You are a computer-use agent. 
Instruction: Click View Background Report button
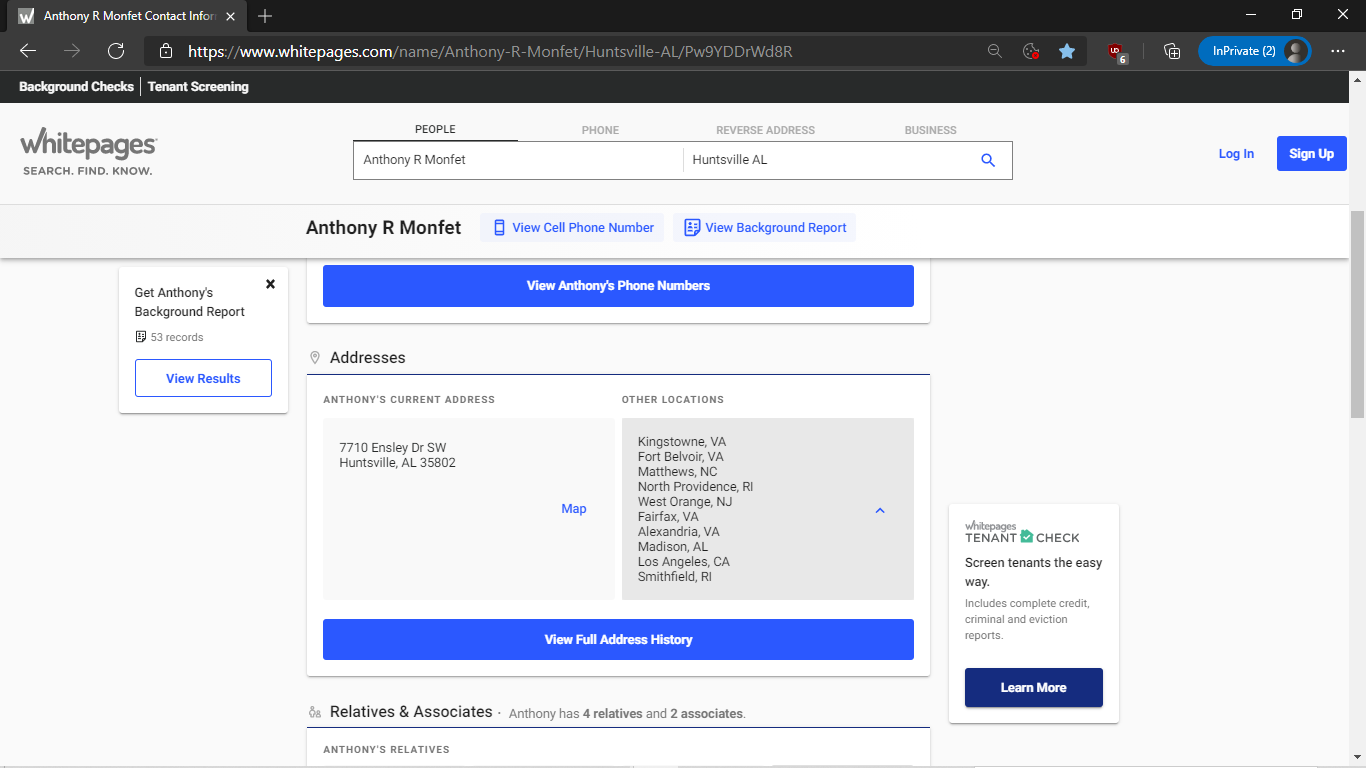(764, 228)
